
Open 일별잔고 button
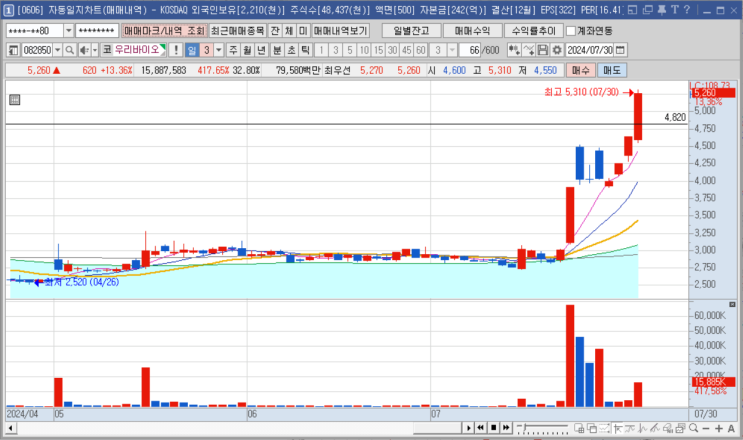(411, 31)
